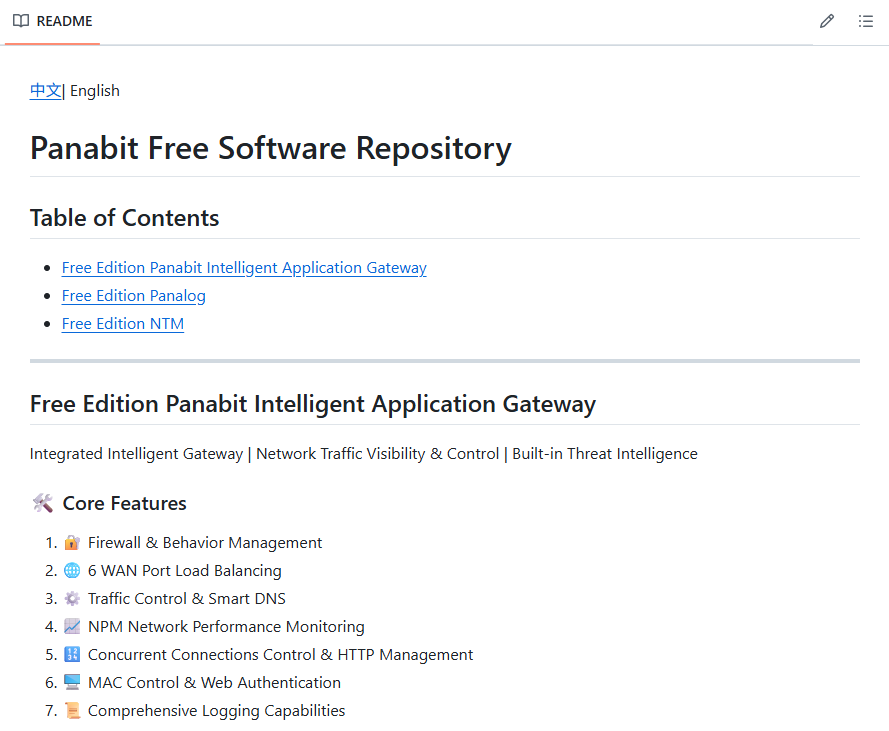Click the Integrated Intelligent Gateway tagline text

pos(363,454)
